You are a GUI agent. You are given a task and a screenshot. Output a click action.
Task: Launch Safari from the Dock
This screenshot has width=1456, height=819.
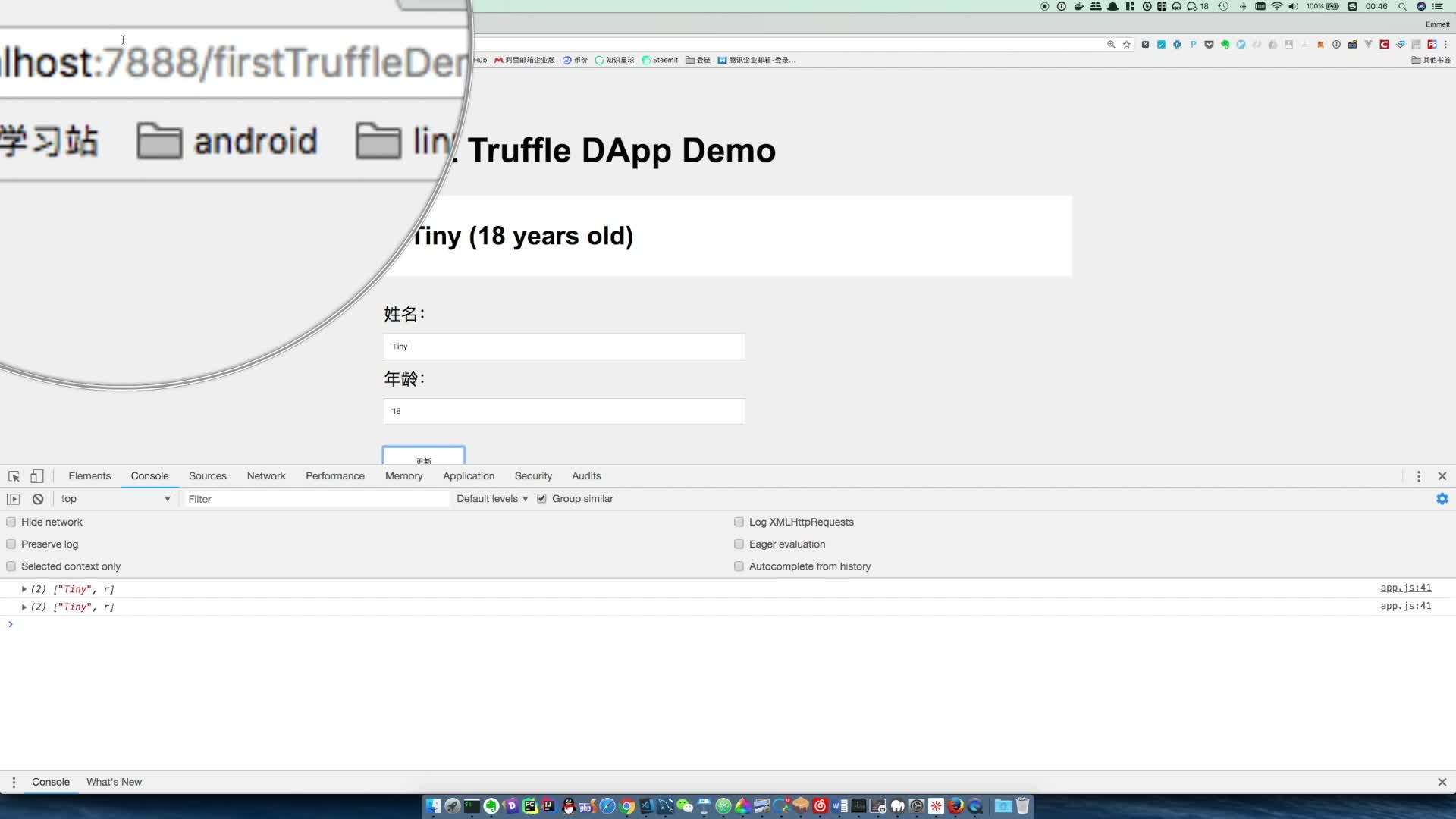point(607,806)
